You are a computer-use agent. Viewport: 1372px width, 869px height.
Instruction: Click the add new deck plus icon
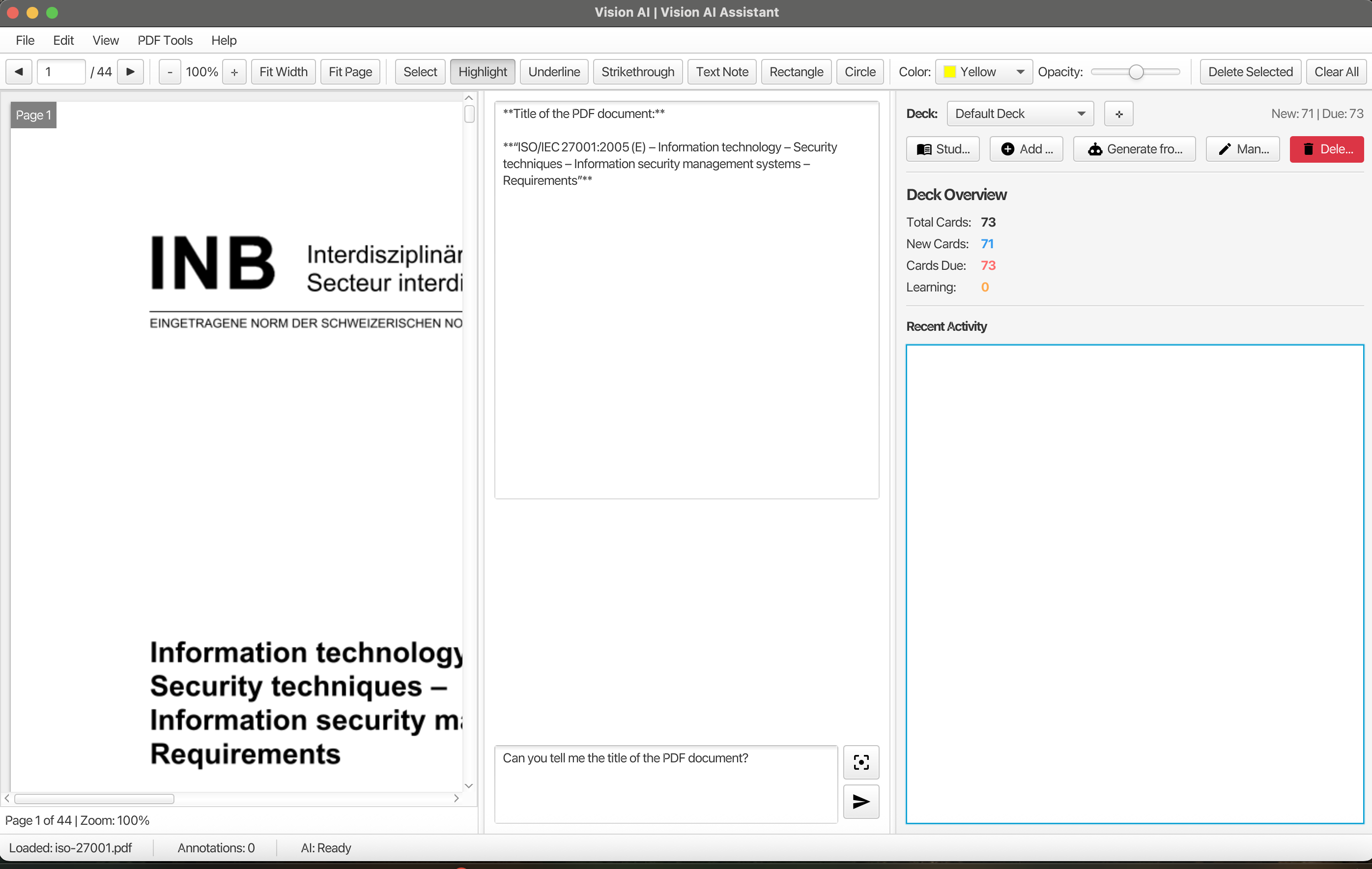pyautogui.click(x=1118, y=114)
